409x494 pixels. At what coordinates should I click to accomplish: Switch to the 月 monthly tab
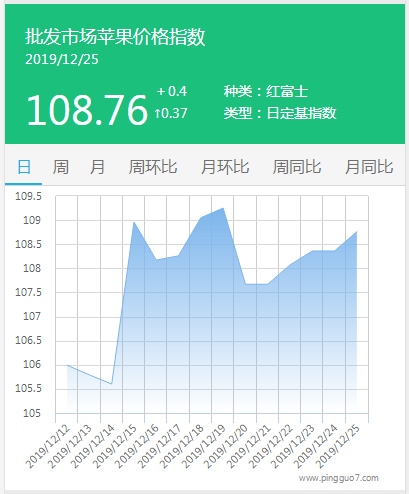click(x=97, y=167)
